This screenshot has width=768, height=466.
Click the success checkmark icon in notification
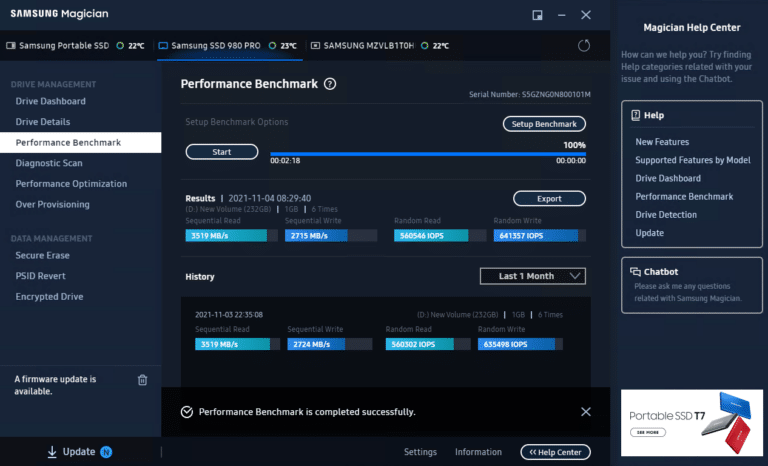187,412
